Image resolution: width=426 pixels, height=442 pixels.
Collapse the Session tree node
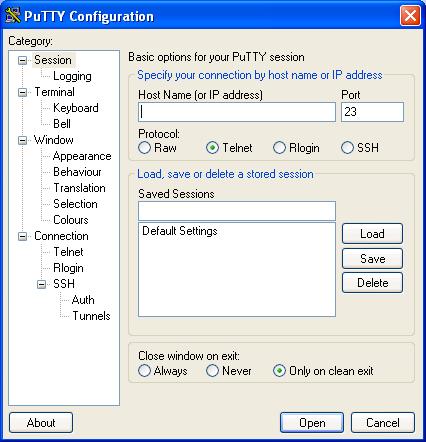coord(22,60)
